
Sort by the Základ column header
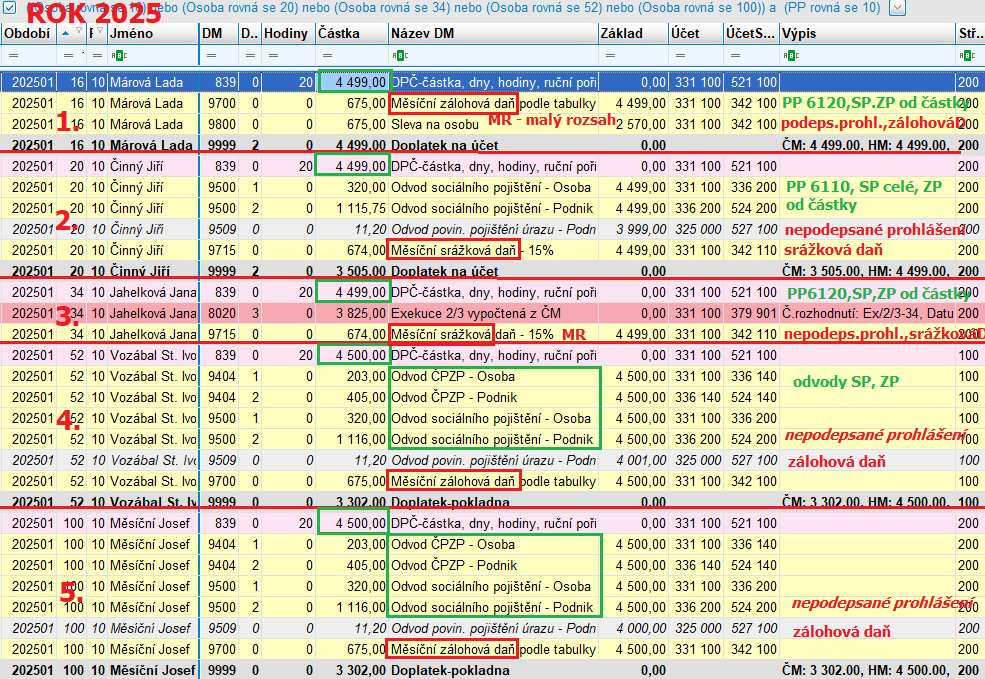(633, 33)
